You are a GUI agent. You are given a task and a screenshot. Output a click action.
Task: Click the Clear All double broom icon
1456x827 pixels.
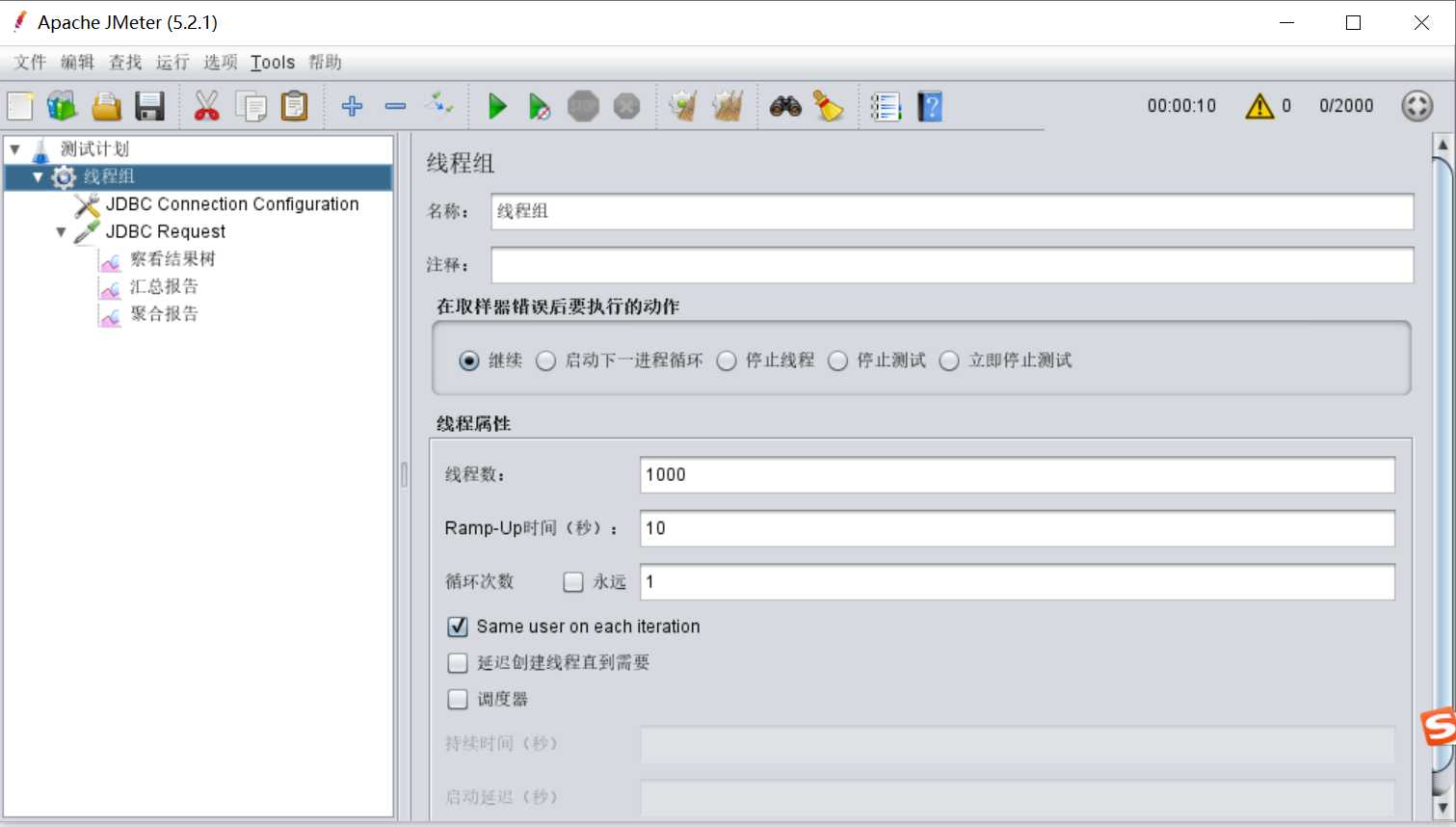728,106
